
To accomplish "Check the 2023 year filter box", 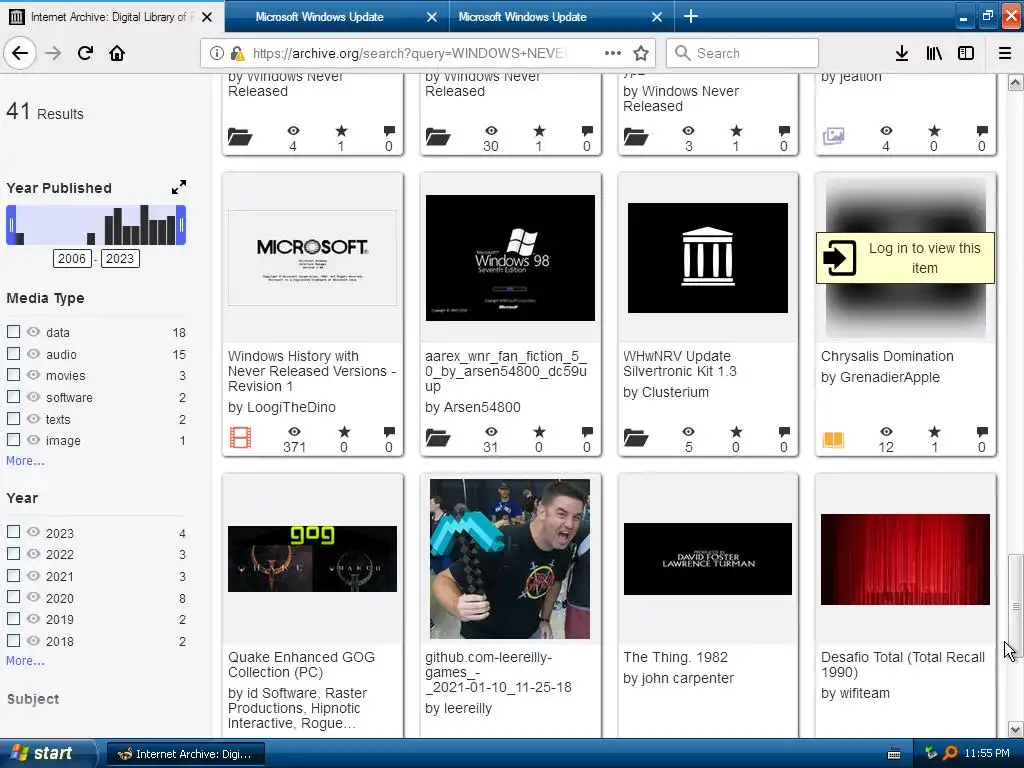I will (x=13, y=532).
